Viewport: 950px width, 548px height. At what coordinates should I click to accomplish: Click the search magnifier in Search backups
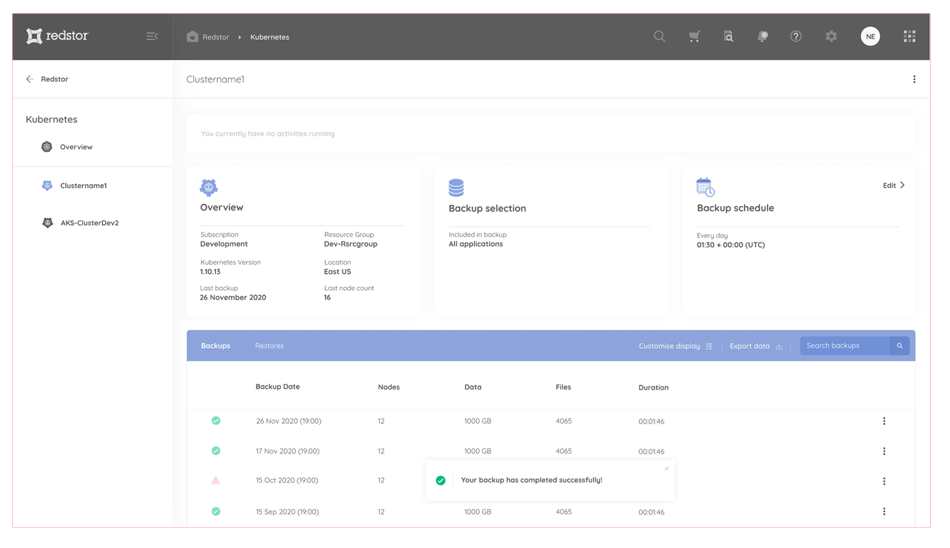pos(900,346)
